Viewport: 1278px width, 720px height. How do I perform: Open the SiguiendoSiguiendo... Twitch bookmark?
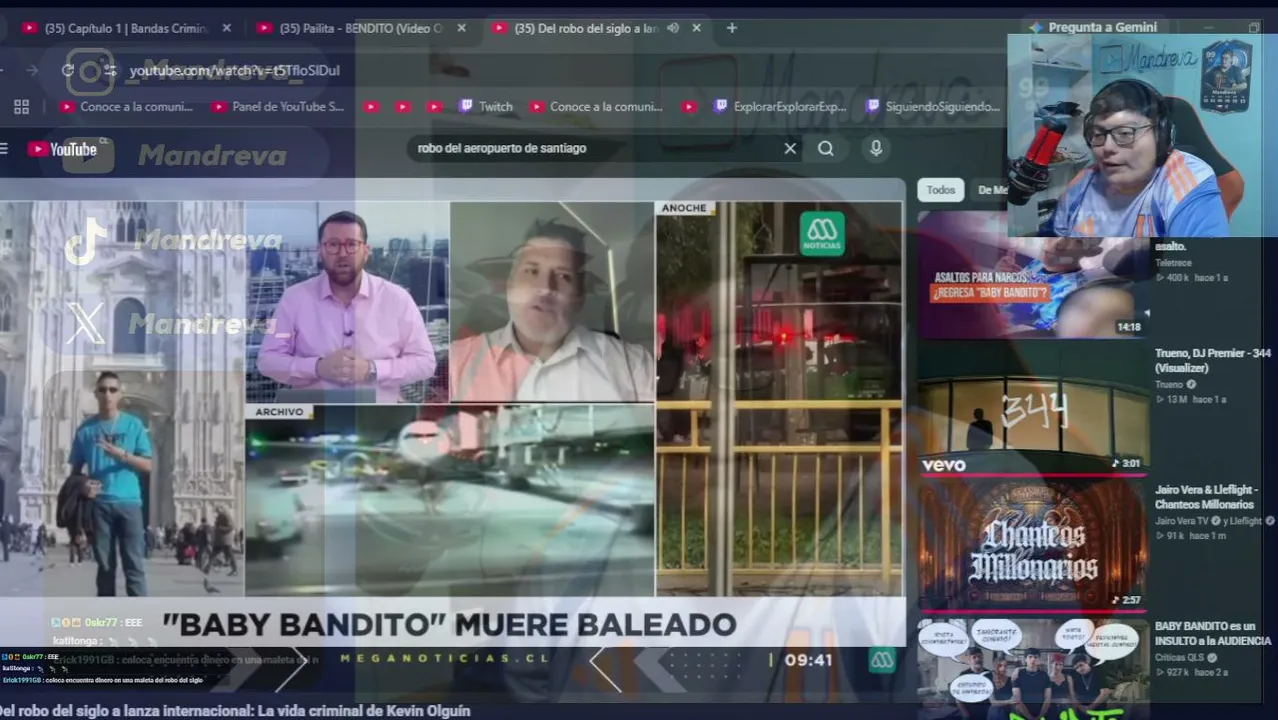point(933,106)
